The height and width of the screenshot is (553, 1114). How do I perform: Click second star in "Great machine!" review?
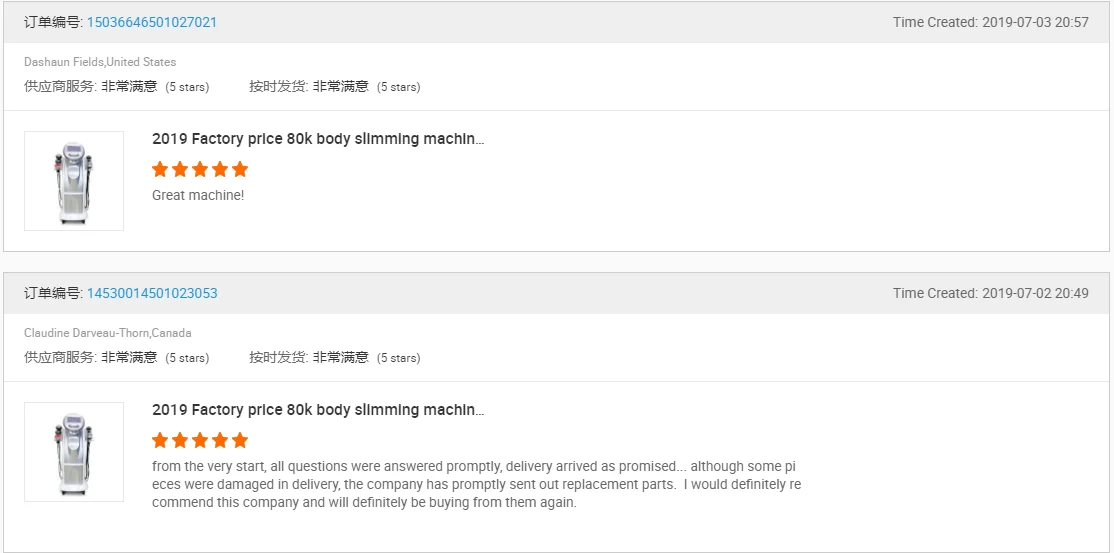tap(180, 169)
